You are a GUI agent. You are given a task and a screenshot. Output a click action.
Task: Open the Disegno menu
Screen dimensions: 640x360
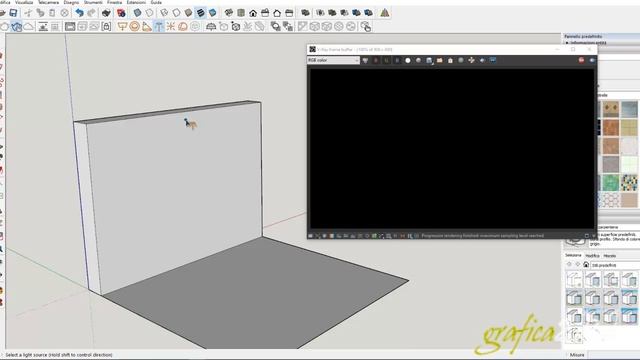coord(71,2)
